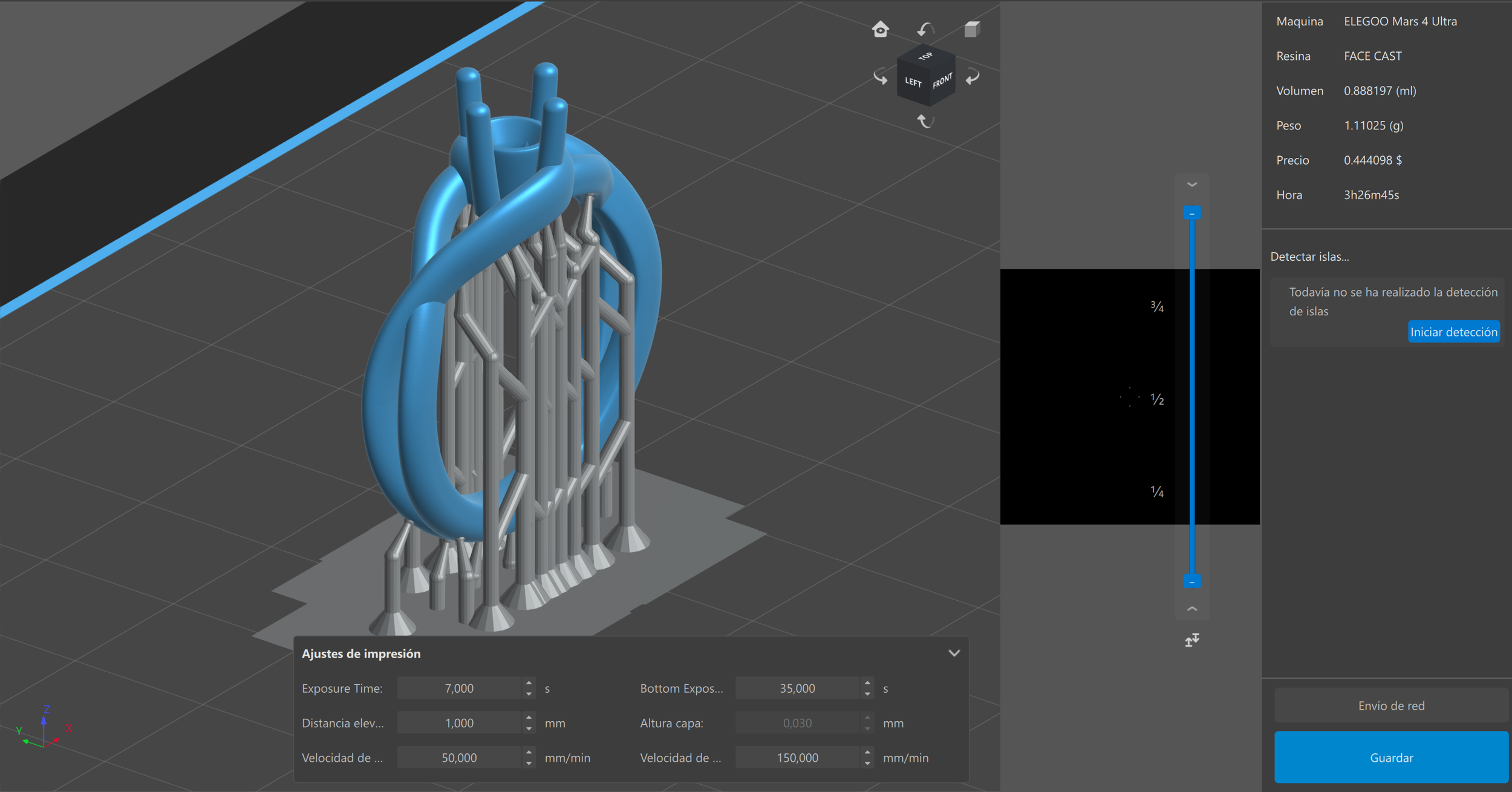Image resolution: width=1512 pixels, height=792 pixels.
Task: Click the 150,000 velocidad input field
Action: 797,758
